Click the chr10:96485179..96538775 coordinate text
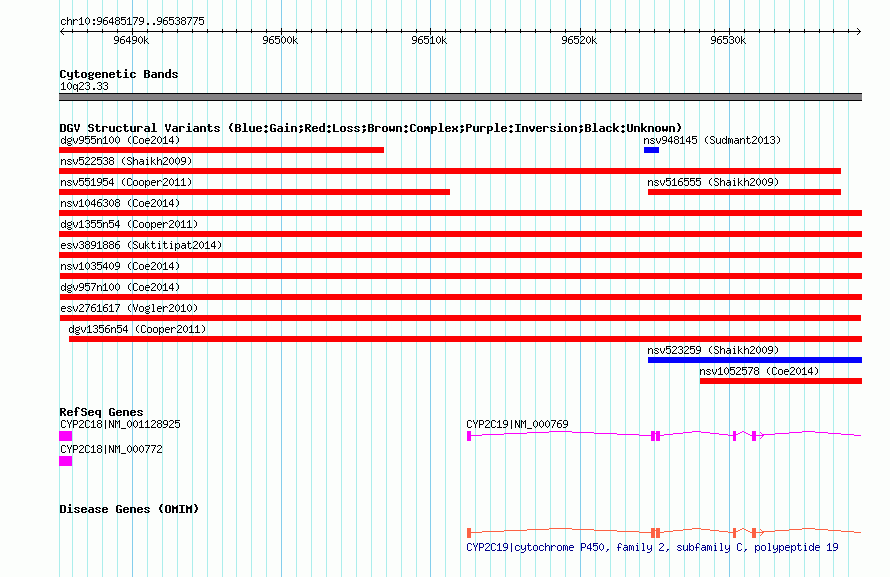Screen dimensions: 890x577 [x=132, y=21]
